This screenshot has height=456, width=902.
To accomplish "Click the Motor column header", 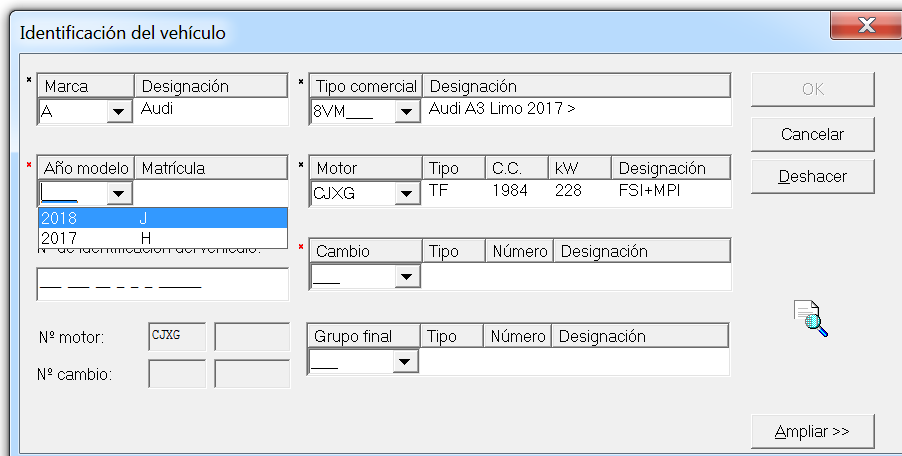I will pos(366,168).
